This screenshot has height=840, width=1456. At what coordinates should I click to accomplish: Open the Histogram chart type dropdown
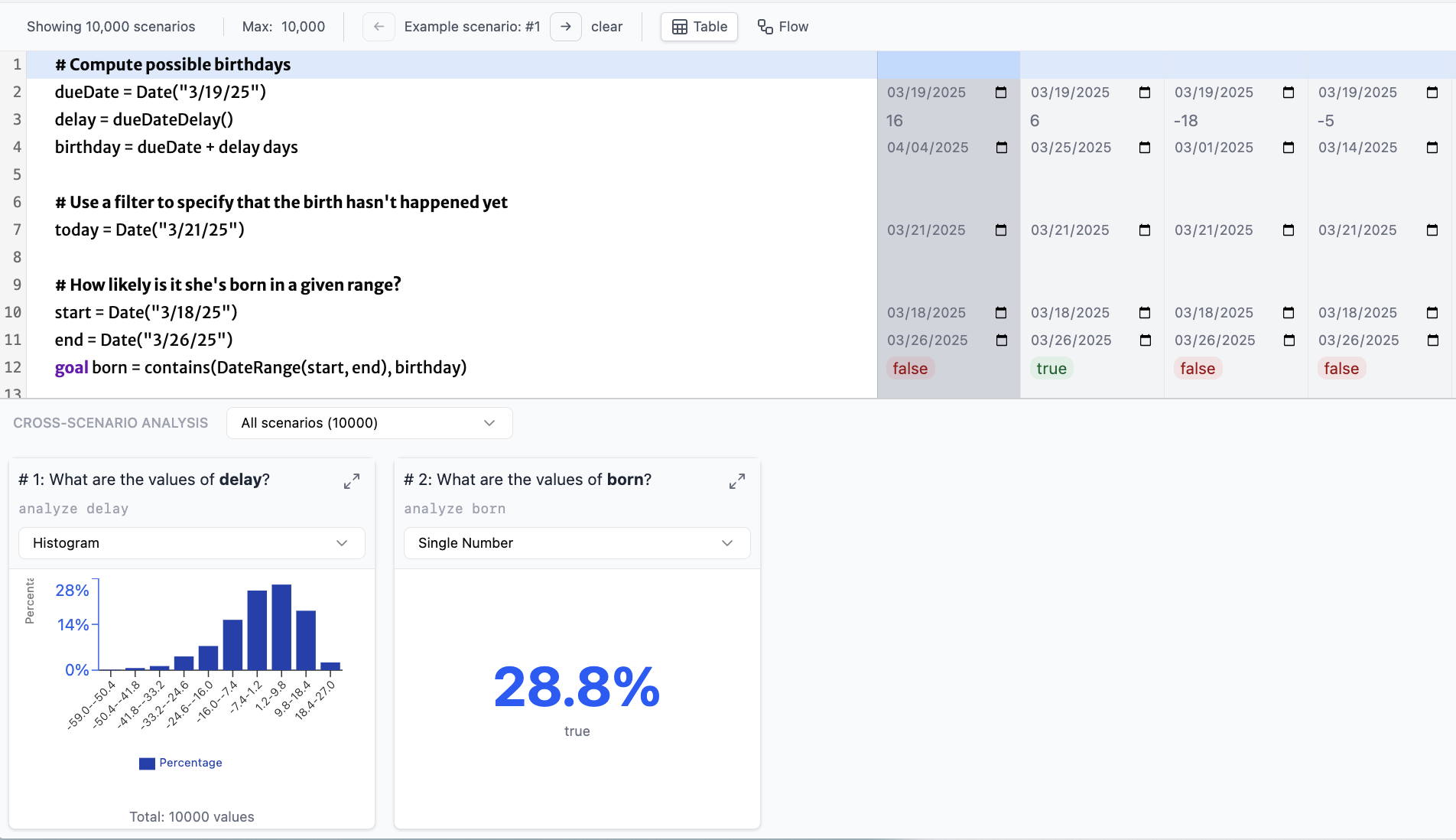pos(191,543)
